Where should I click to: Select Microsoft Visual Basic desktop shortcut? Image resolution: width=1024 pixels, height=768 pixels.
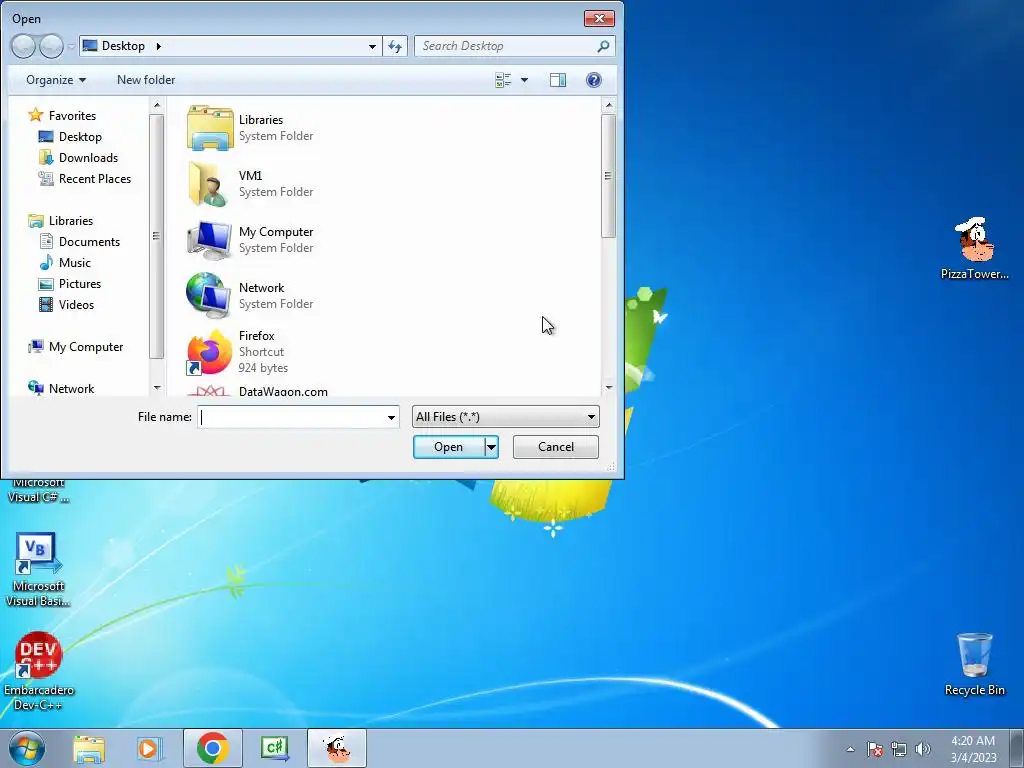pyautogui.click(x=38, y=570)
